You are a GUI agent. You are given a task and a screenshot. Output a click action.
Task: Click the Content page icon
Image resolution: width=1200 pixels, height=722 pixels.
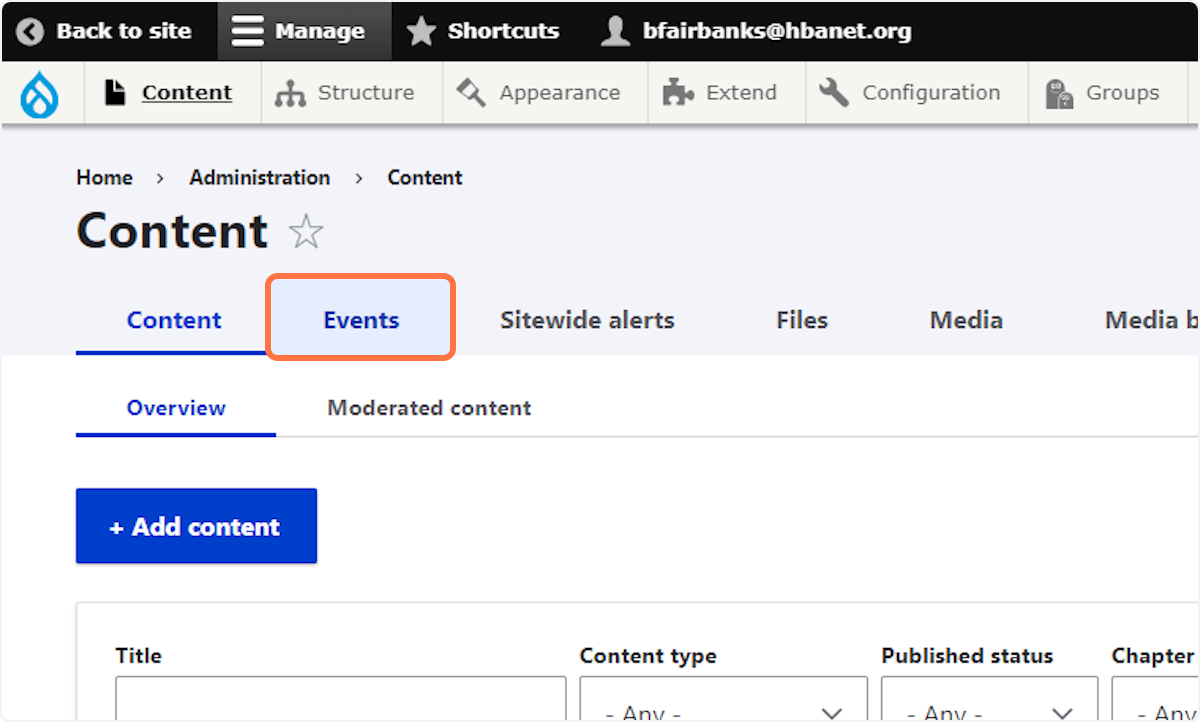113,91
